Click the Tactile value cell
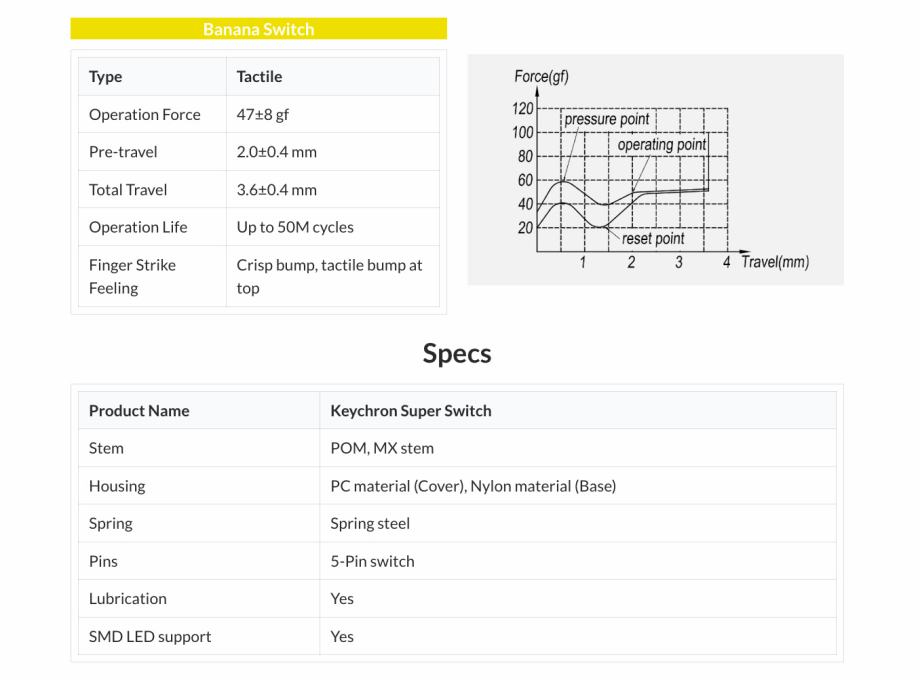The image size is (920, 680). [x=259, y=77]
